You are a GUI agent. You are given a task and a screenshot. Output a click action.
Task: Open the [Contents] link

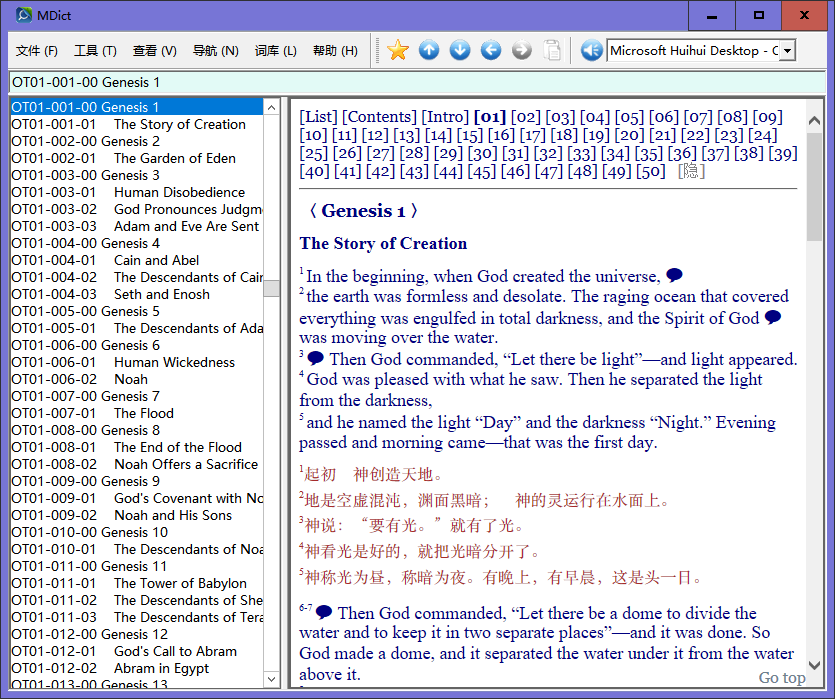point(379,117)
